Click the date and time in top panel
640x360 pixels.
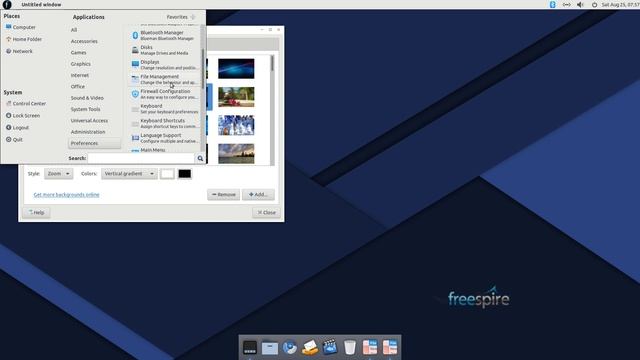tap(620, 4)
